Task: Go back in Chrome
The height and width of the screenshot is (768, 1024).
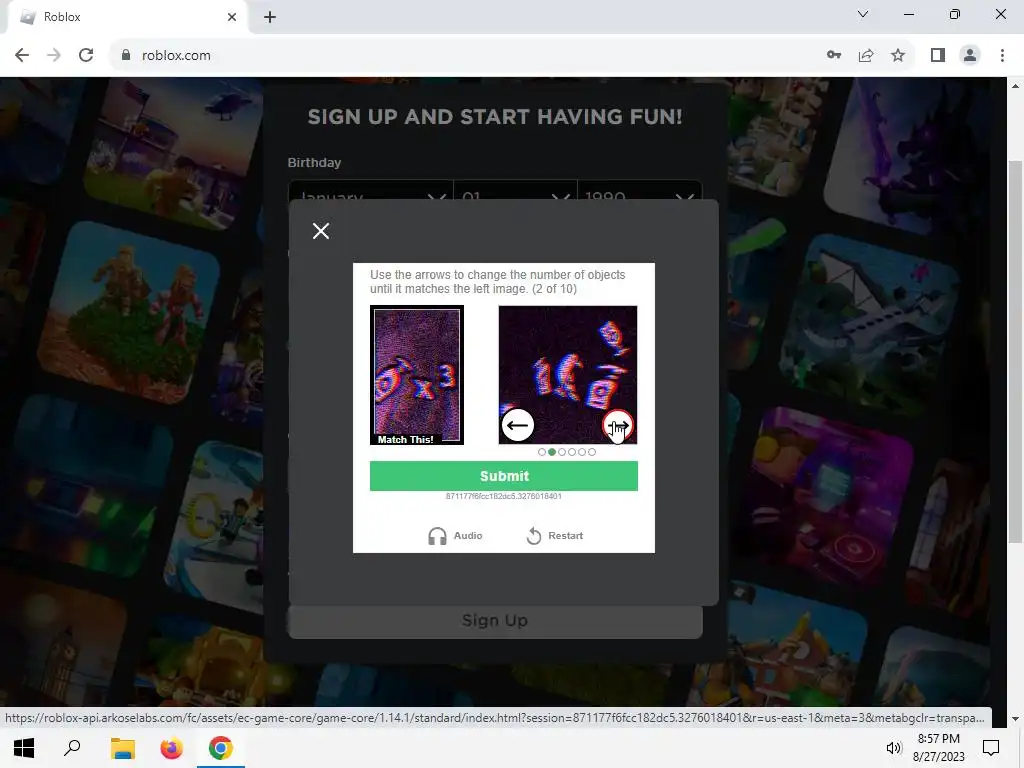Action: [22, 56]
